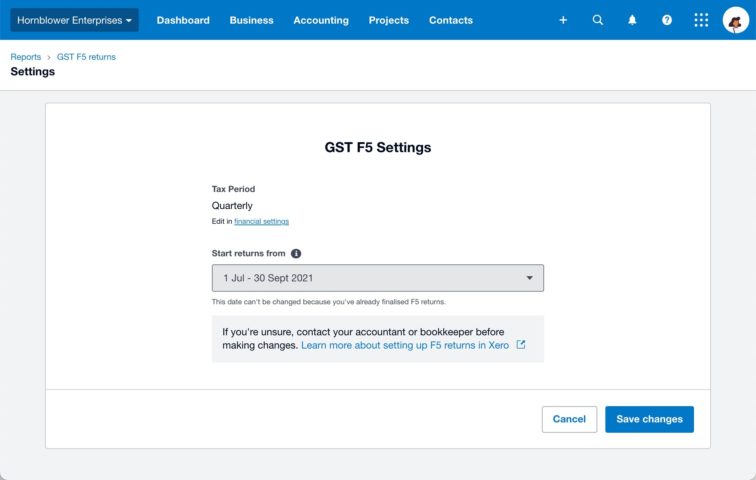
Task: Open the apps grid menu icon
Action: tap(701, 20)
